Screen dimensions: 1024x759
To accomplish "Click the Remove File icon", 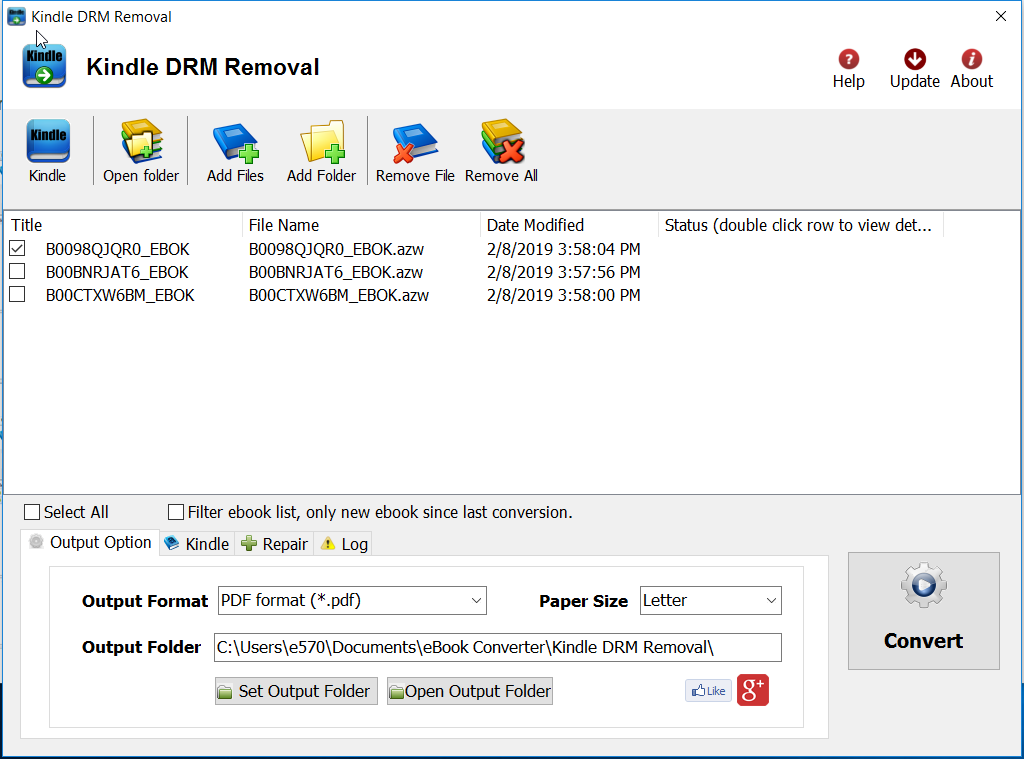I will (415, 142).
